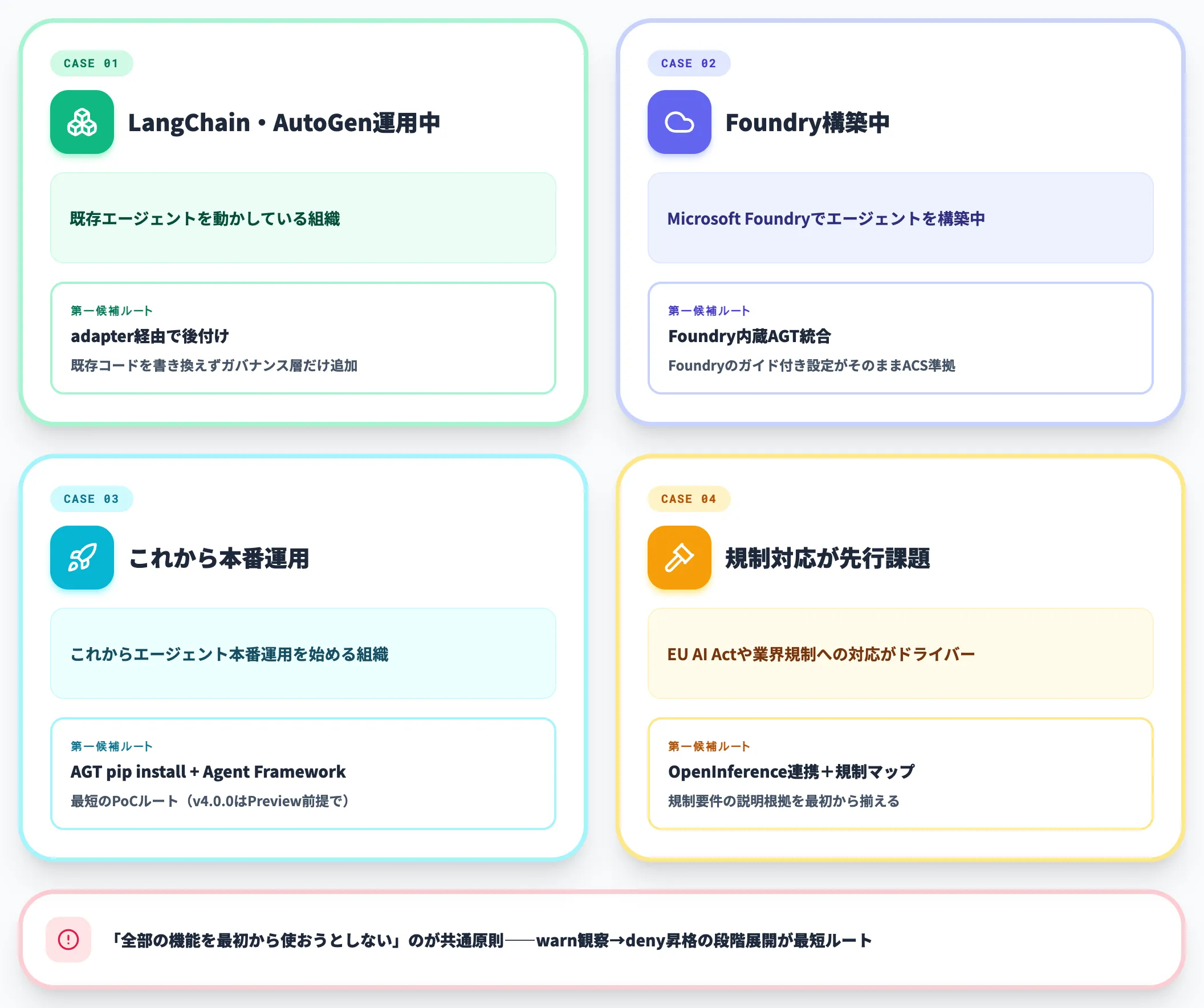Click the heading 規制対応が先行課題

click(827, 559)
